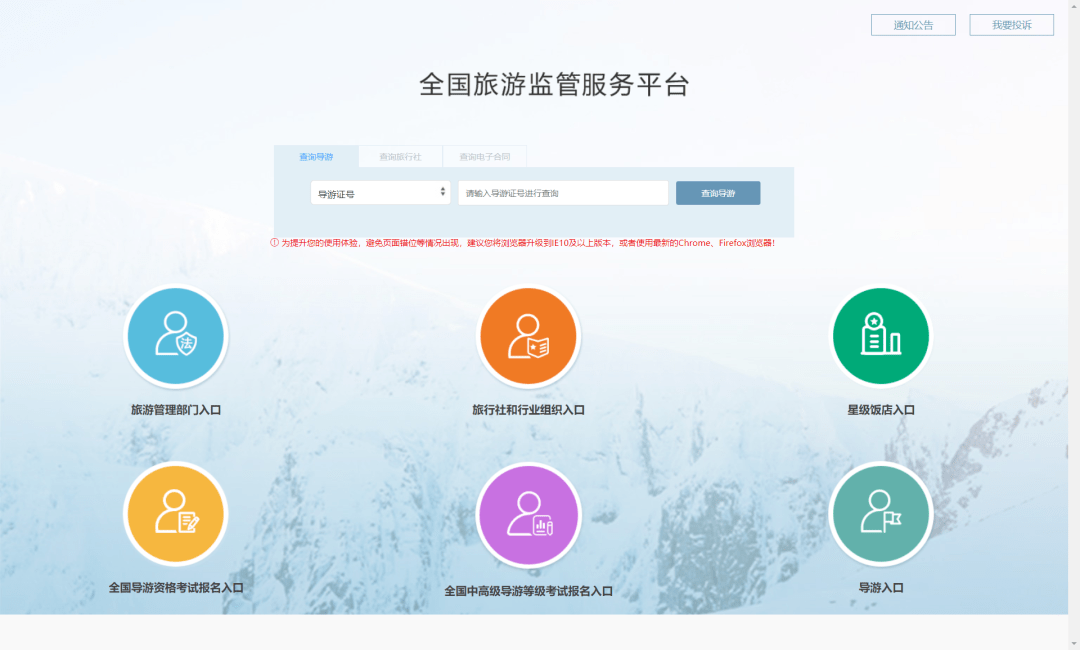Image resolution: width=1080 pixels, height=650 pixels.
Task: Click the 旅行社和行业组织入口 text link
Action: tap(528, 410)
